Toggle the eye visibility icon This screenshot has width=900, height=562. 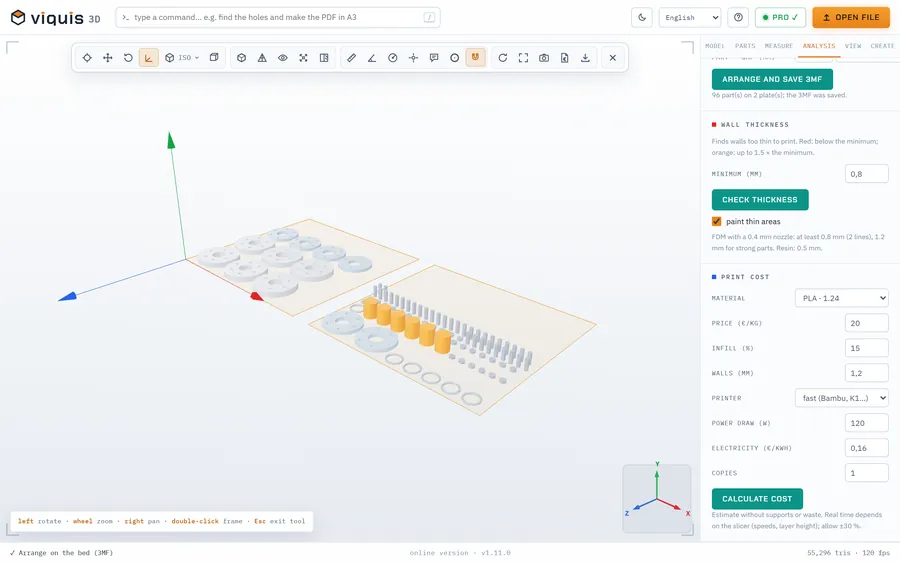[x=283, y=57]
